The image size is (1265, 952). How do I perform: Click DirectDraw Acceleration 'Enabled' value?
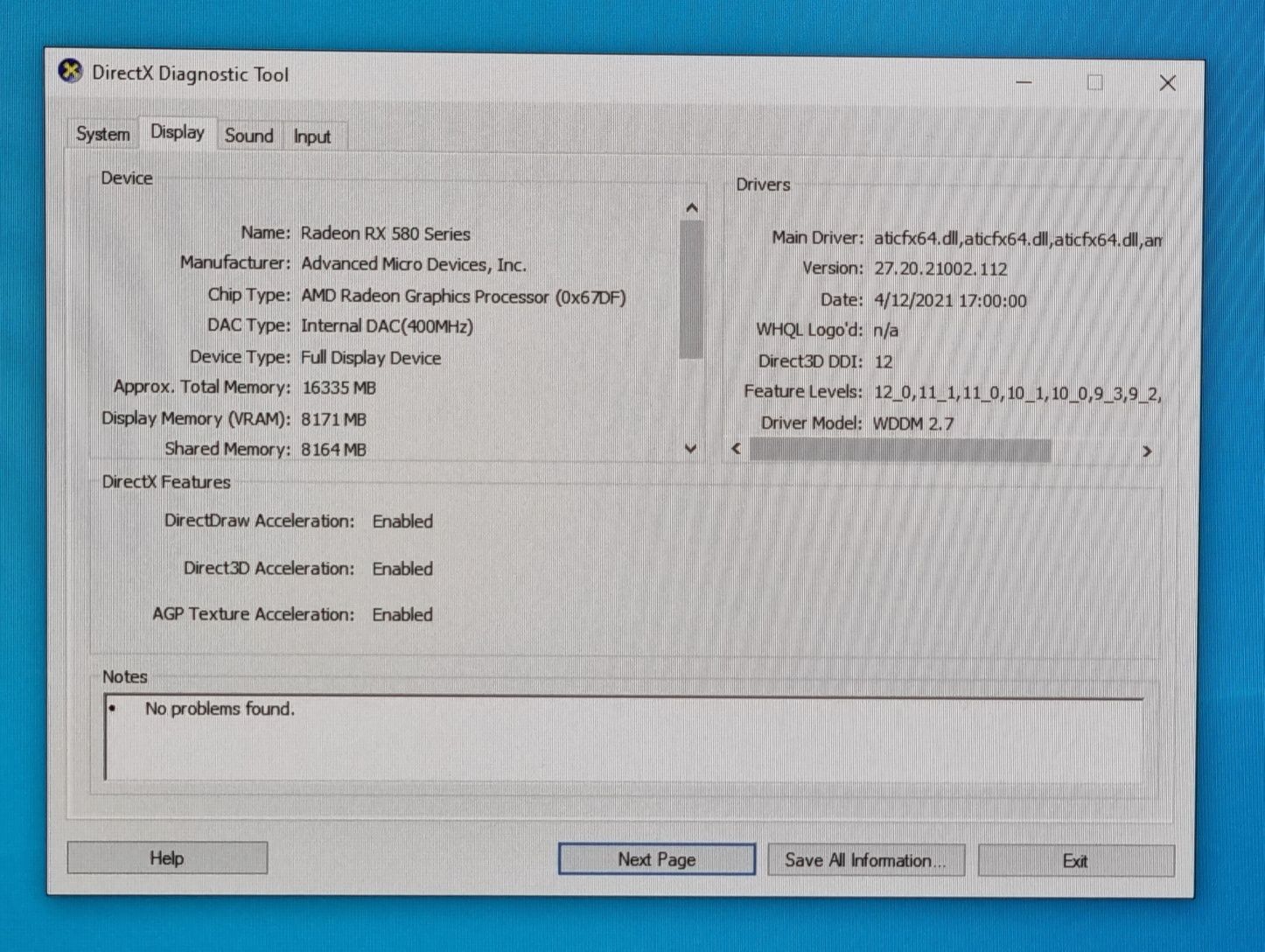pos(402,521)
